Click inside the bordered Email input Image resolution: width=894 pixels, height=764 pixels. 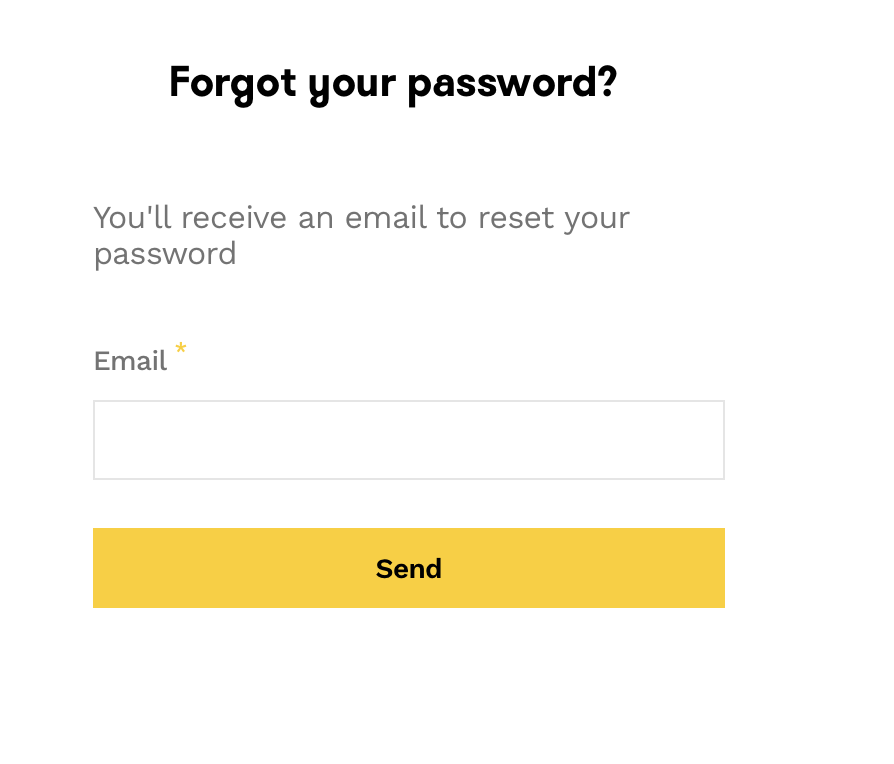[x=408, y=440]
